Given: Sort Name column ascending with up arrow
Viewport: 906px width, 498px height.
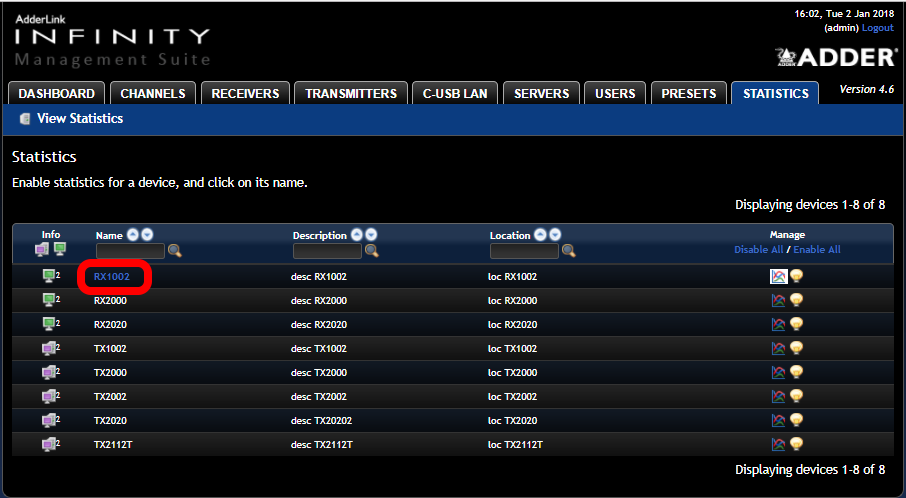Looking at the screenshot, I should tap(133, 235).
